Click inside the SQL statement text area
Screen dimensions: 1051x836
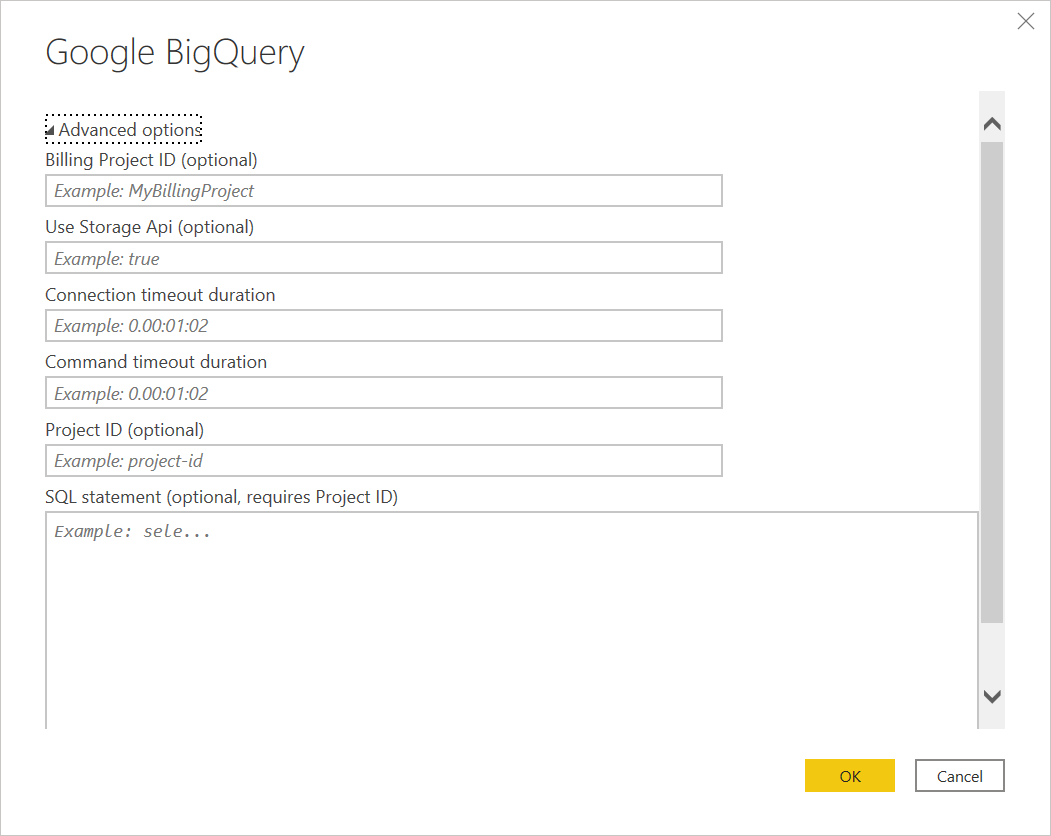[x=511, y=620]
